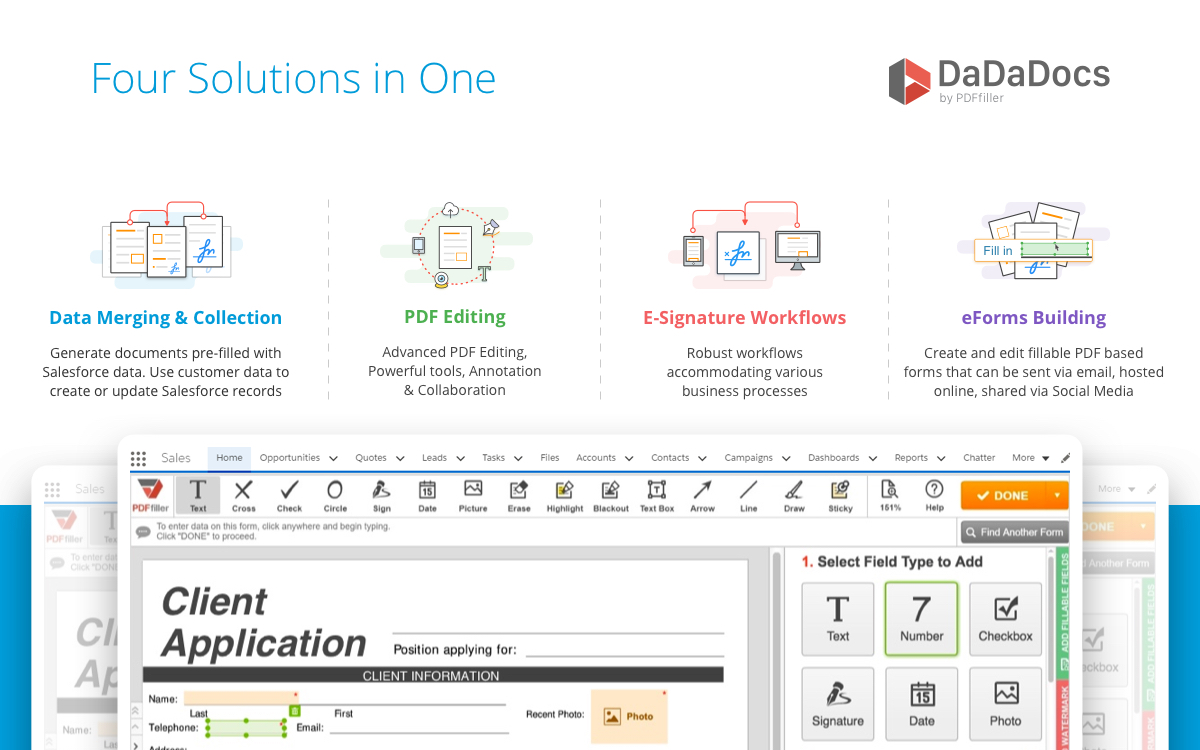
Task: Choose the Blackout tool
Action: coord(610,495)
